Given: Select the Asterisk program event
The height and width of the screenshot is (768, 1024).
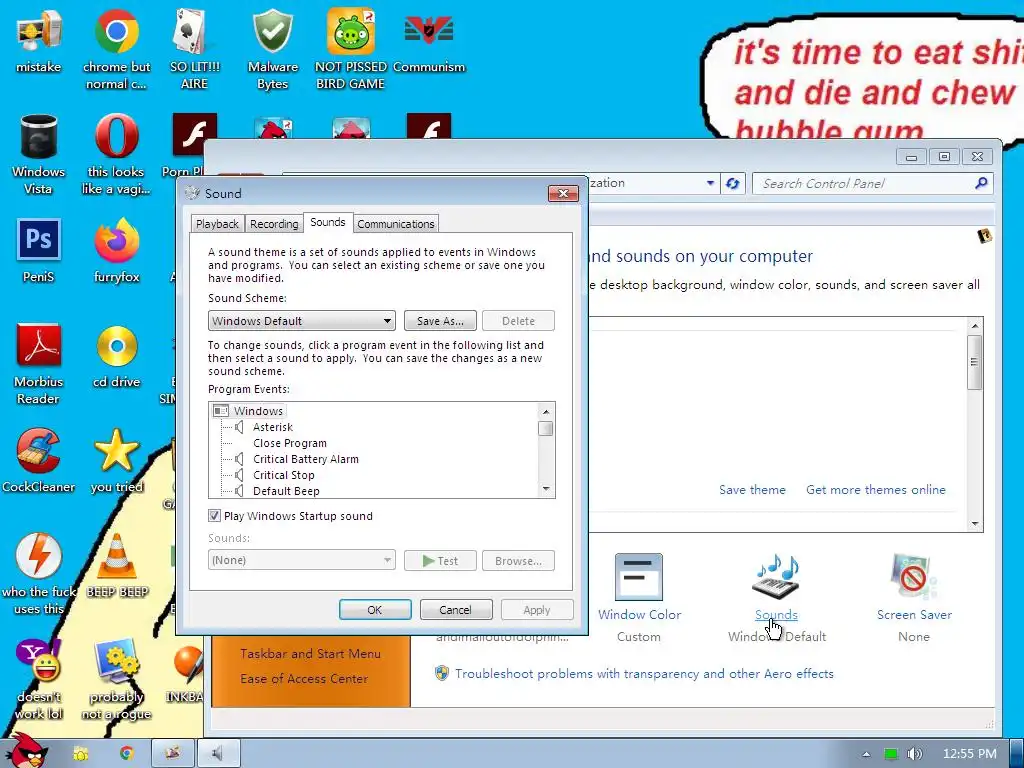Looking at the screenshot, I should 273,427.
